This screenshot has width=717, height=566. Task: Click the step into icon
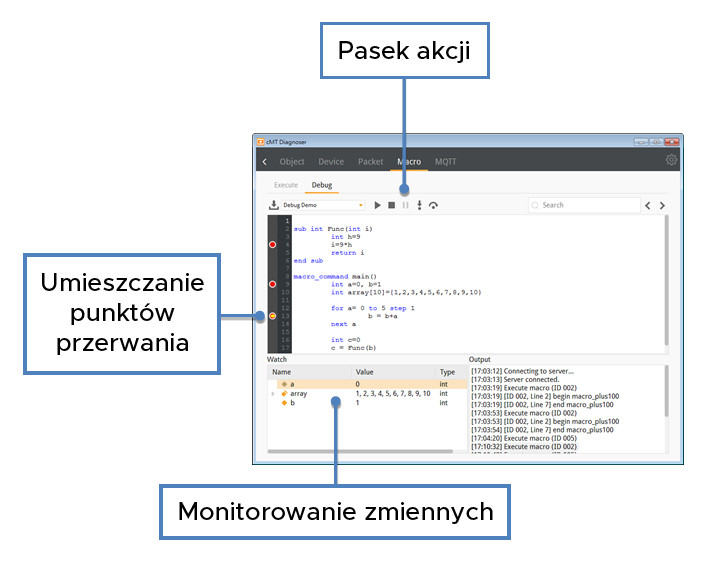[x=419, y=205]
